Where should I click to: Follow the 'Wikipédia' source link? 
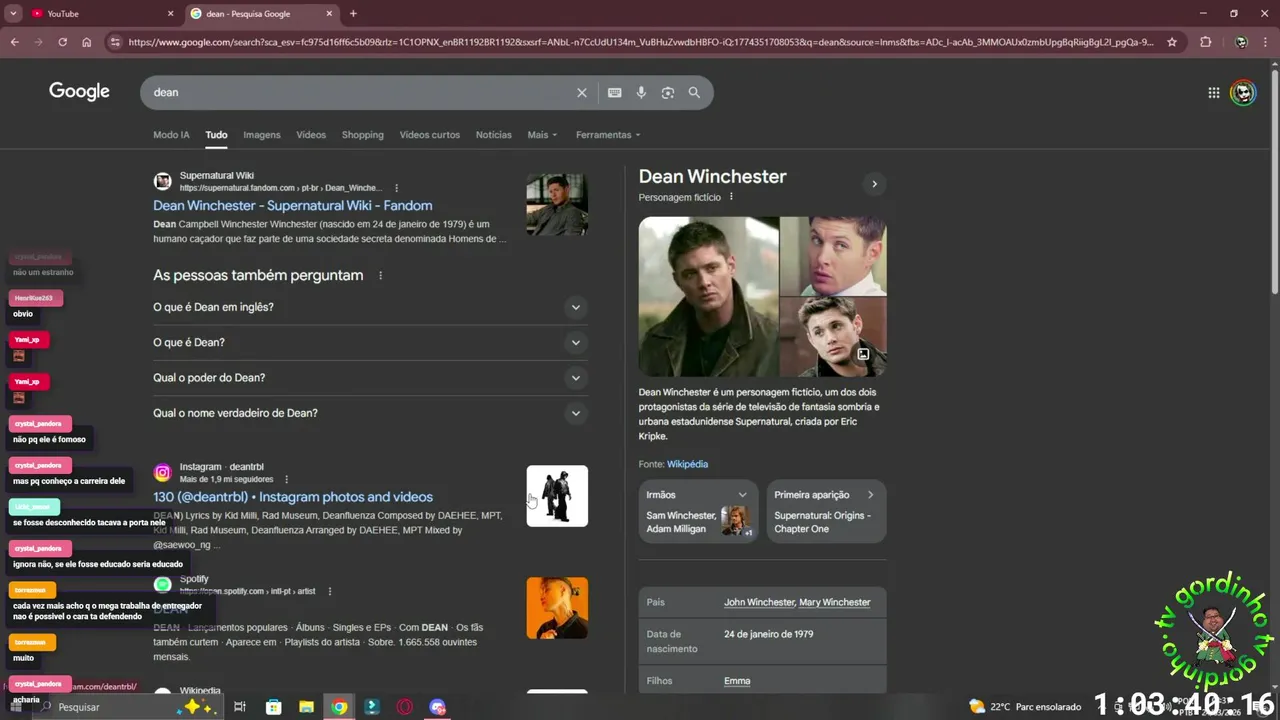(687, 464)
